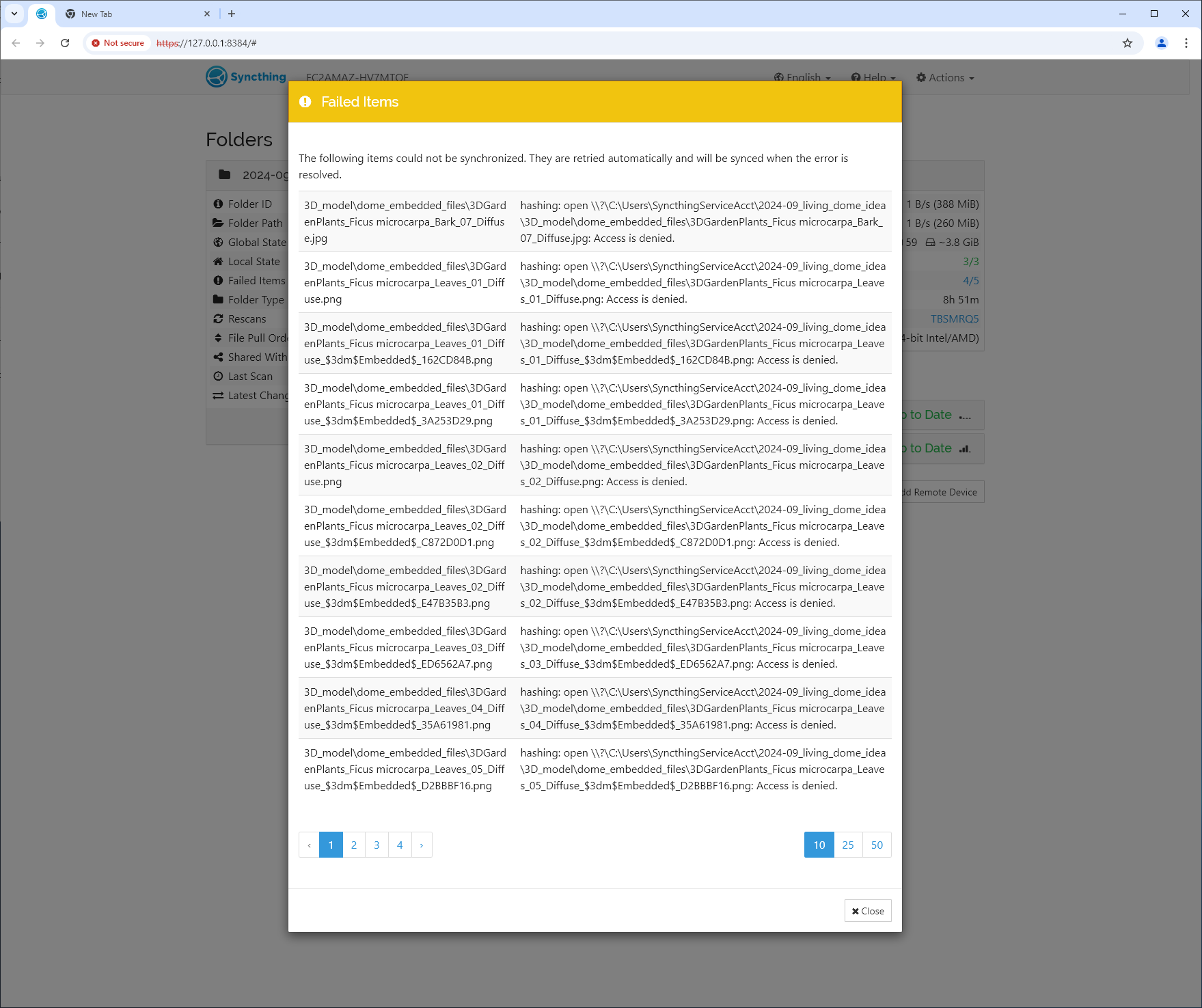Show 50 items per page

877,845
